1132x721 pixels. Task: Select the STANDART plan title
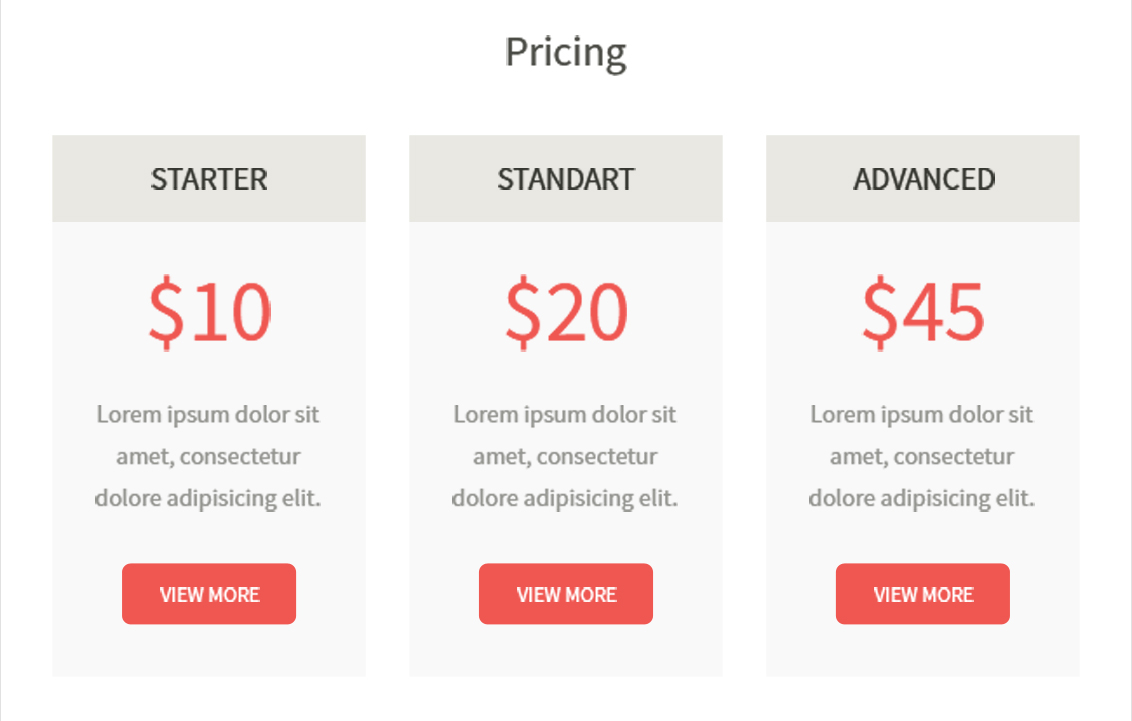point(566,179)
